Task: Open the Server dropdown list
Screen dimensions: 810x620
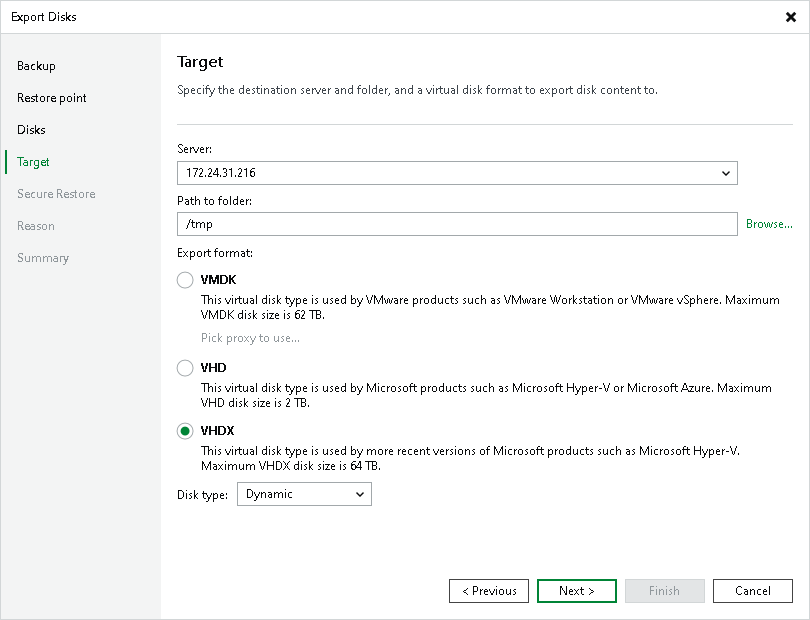Action: point(726,173)
